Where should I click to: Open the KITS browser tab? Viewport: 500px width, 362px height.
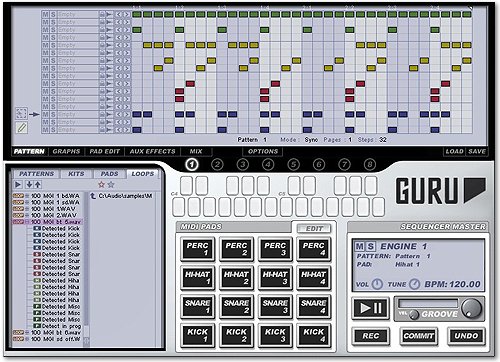[76, 174]
